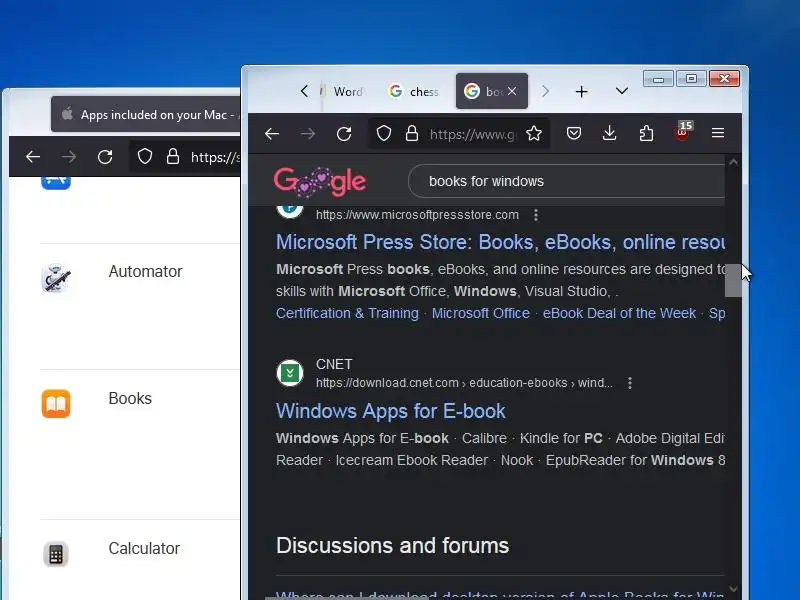
Task: Click the scrollbar up arrow in Google window
Action: (733, 162)
